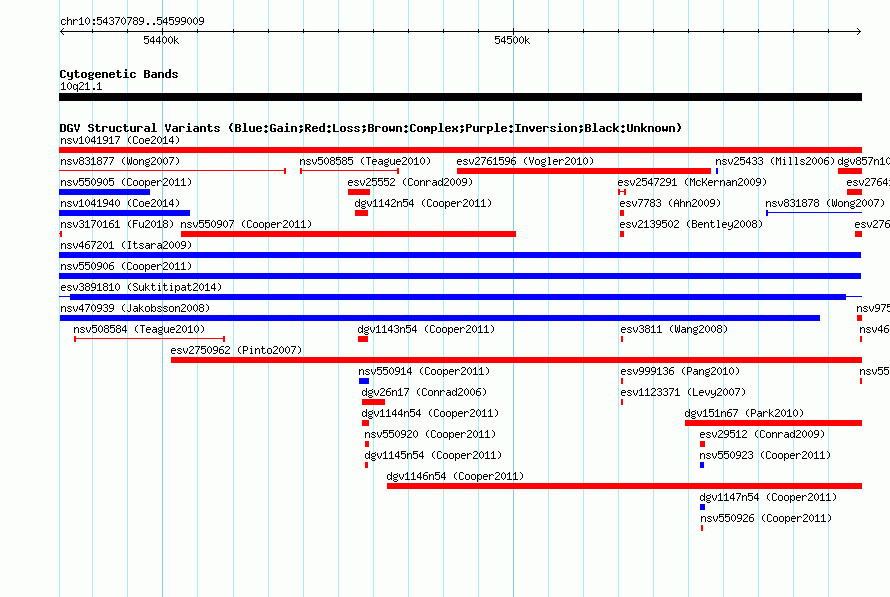The width and height of the screenshot is (890, 597).
Task: Click esv2547291 (McKernan2009) label
Action: (692, 182)
